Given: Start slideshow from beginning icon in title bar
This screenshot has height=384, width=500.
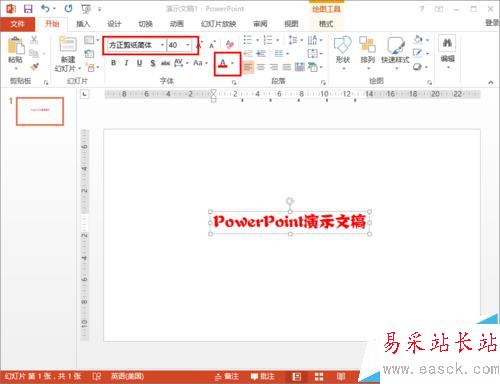Looking at the screenshot, I should (86, 9).
